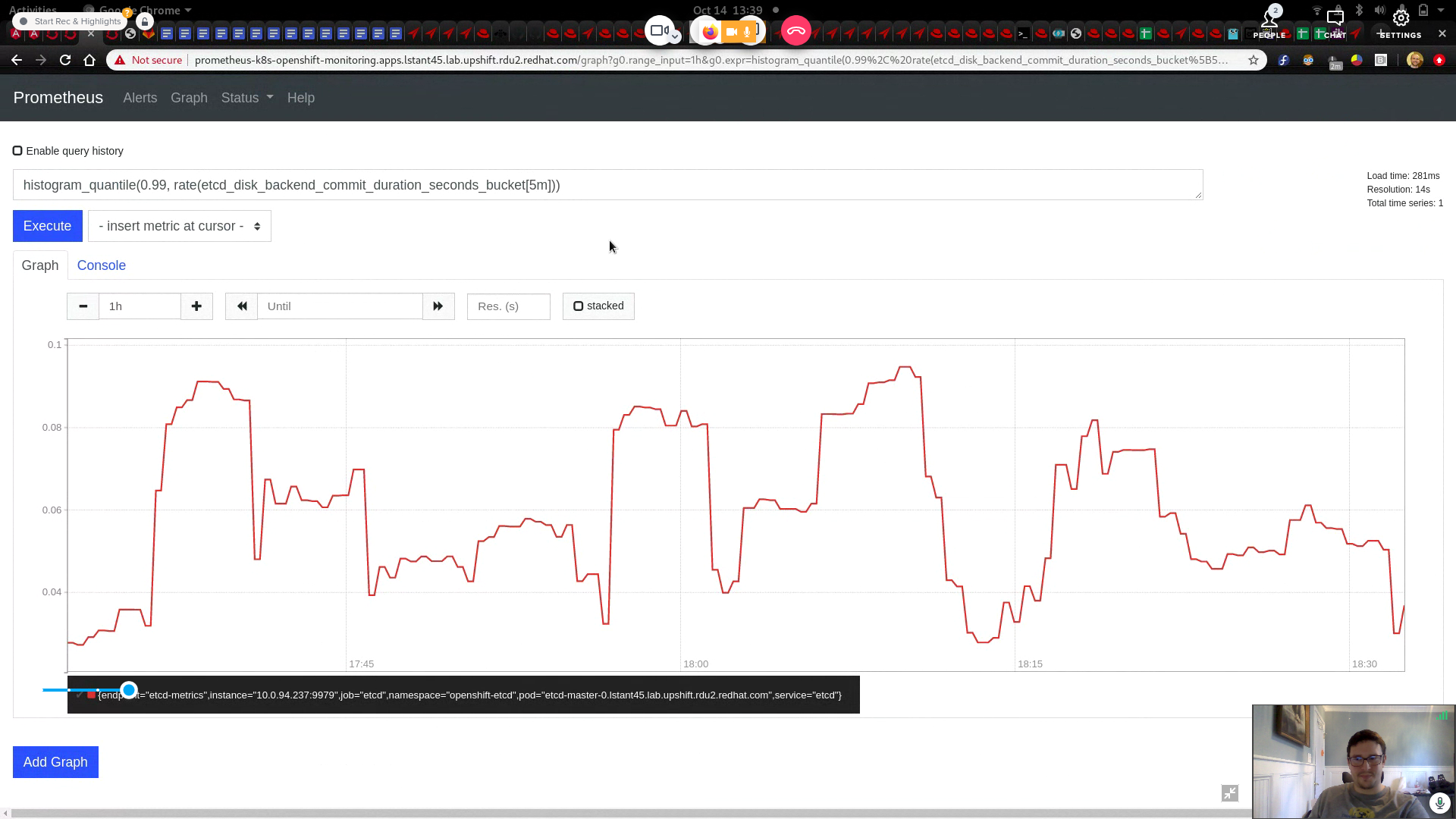The image size is (1456, 819).
Task: Expand the camera options chevron in call controls
Action: click(673, 37)
